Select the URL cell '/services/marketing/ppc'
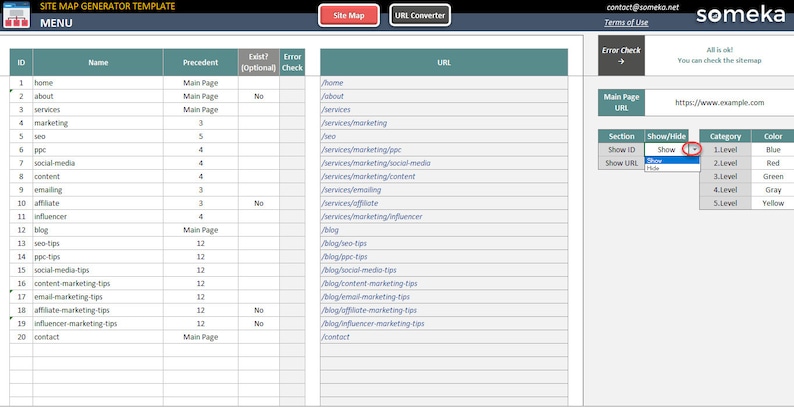The image size is (794, 407). (x=444, y=149)
